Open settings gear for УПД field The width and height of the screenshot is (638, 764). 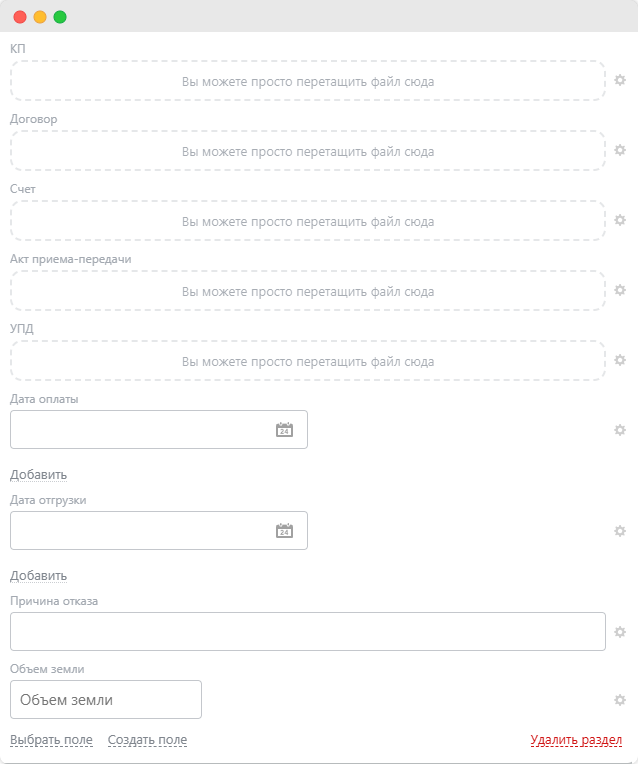(x=619, y=360)
